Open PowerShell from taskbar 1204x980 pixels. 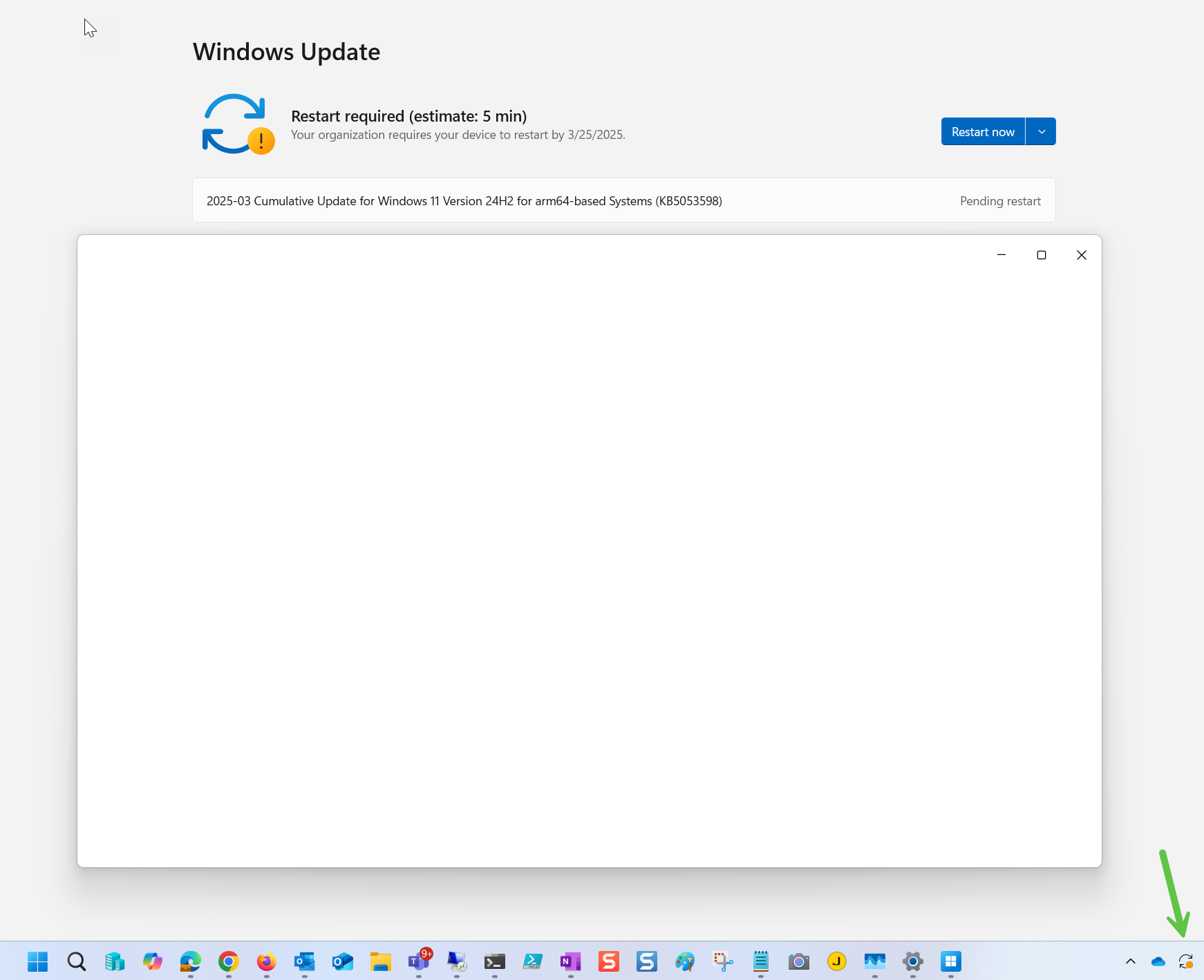coord(533,961)
